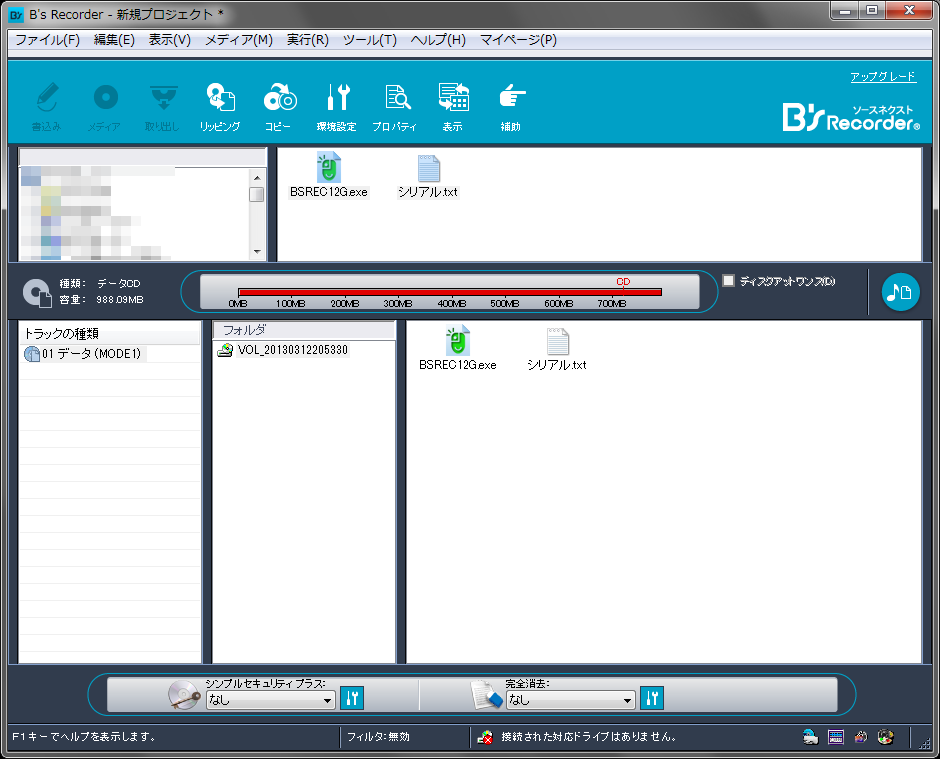
Task: Click the last status bar disc icon
Action: tap(885, 737)
